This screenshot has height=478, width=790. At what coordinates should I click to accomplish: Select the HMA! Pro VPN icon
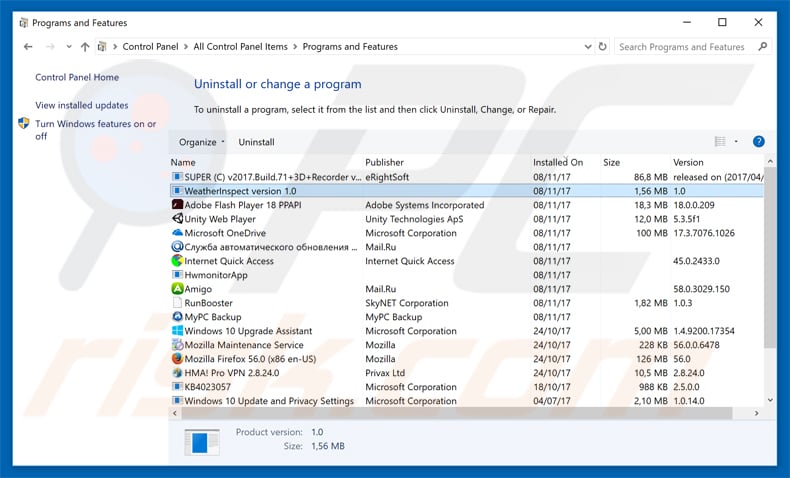point(177,373)
